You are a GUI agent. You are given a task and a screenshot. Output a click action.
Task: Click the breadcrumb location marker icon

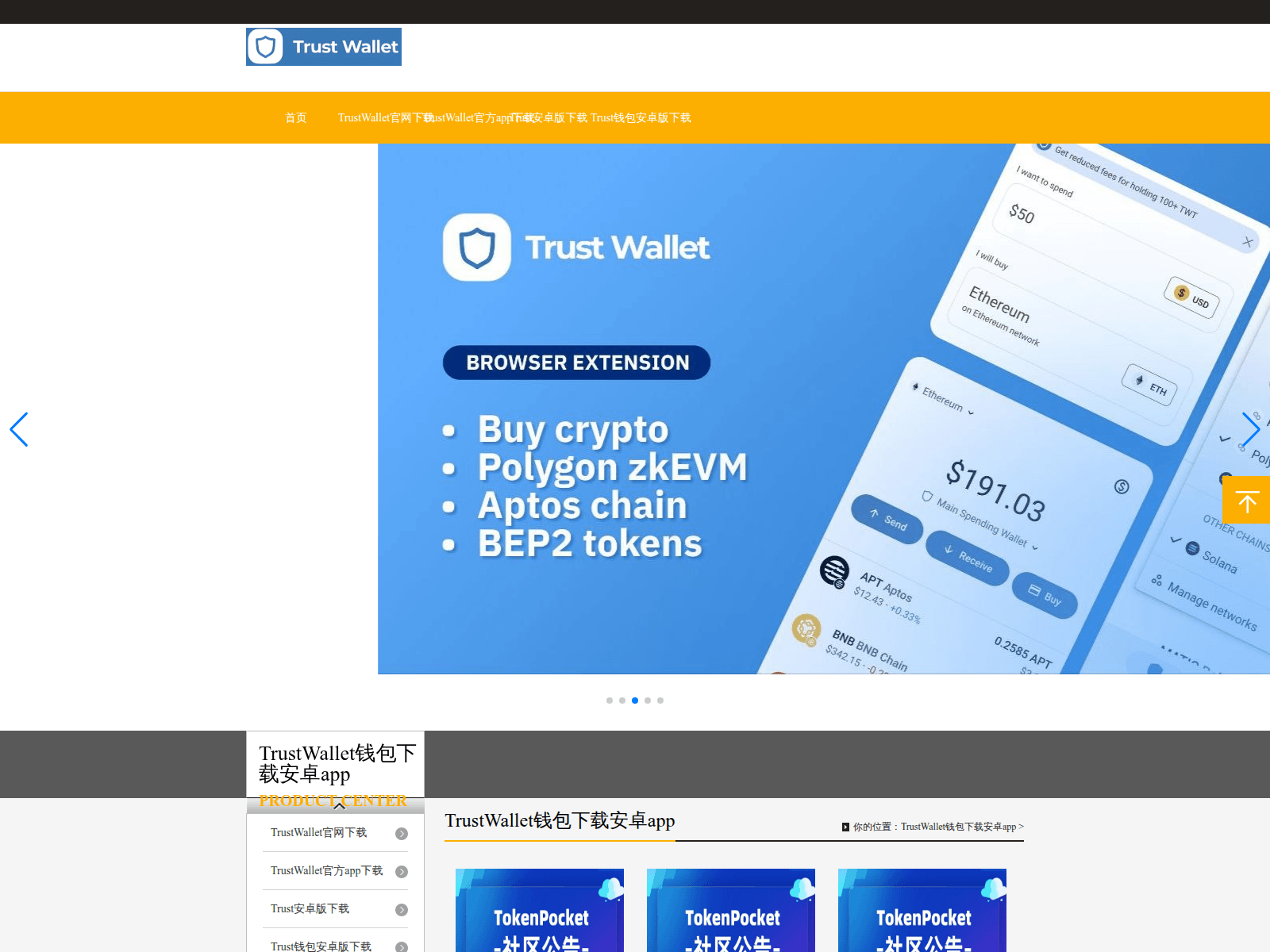point(845,827)
